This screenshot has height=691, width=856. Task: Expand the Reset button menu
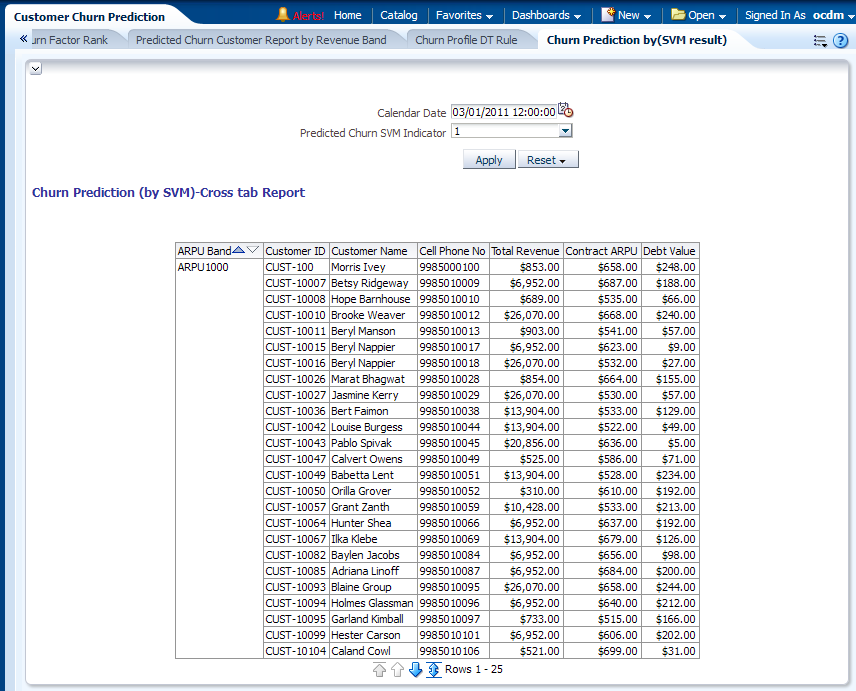click(x=547, y=160)
